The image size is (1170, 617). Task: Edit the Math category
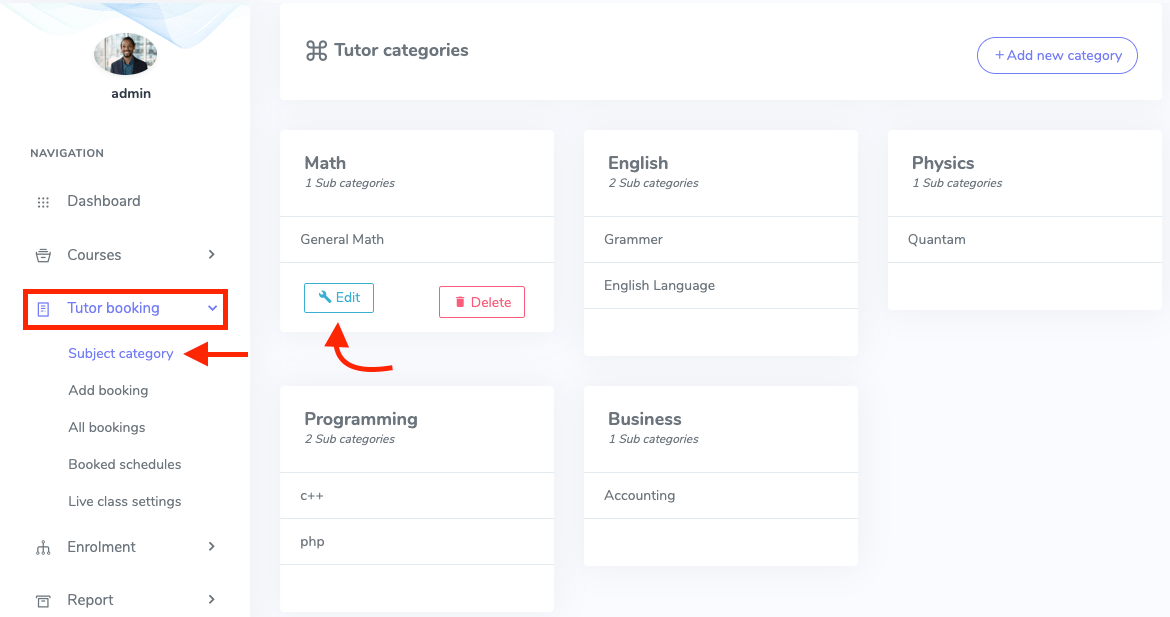click(x=338, y=297)
